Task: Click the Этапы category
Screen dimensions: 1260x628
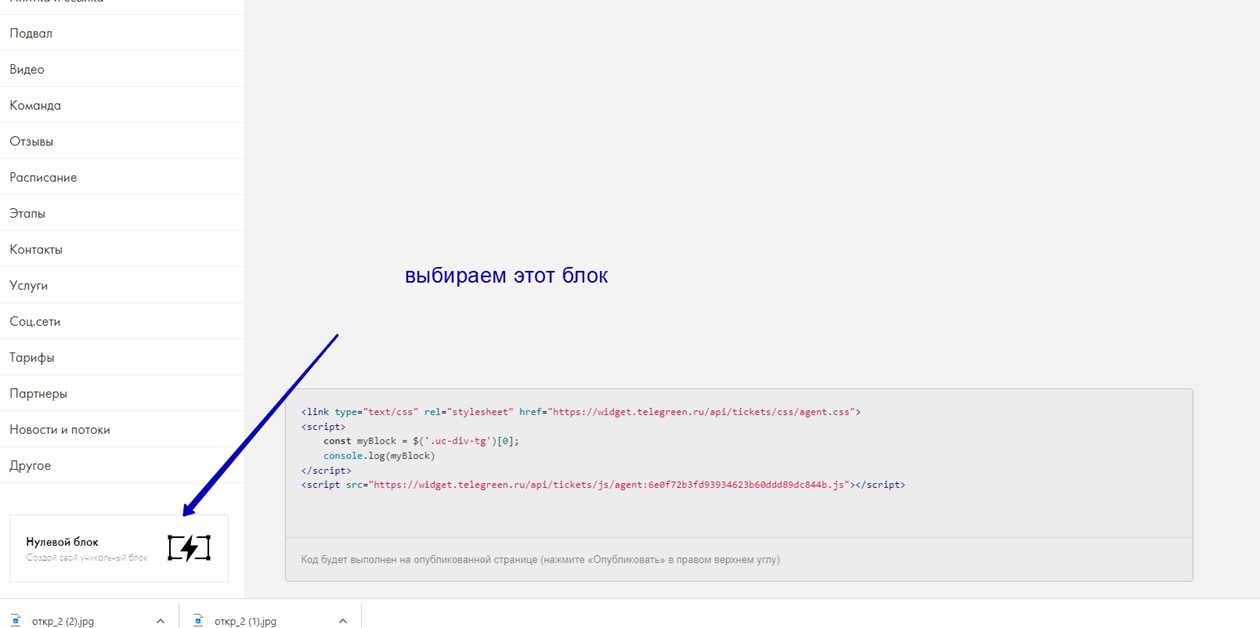Action: 28,213
